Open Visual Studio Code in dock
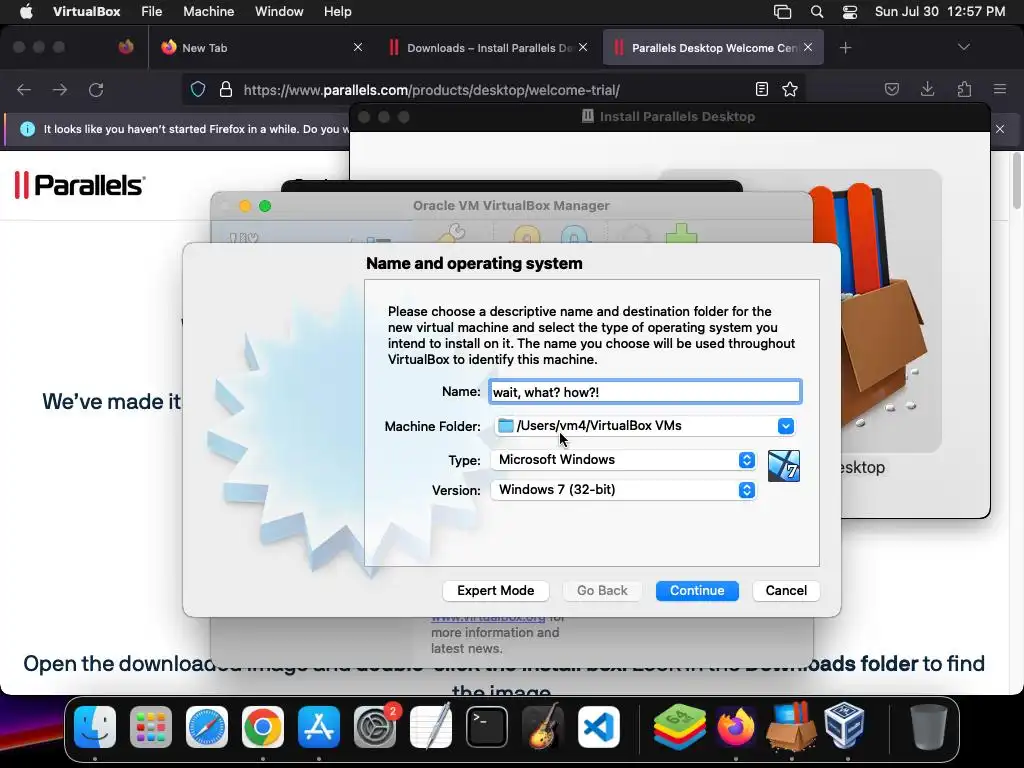1024x768 pixels. point(599,727)
